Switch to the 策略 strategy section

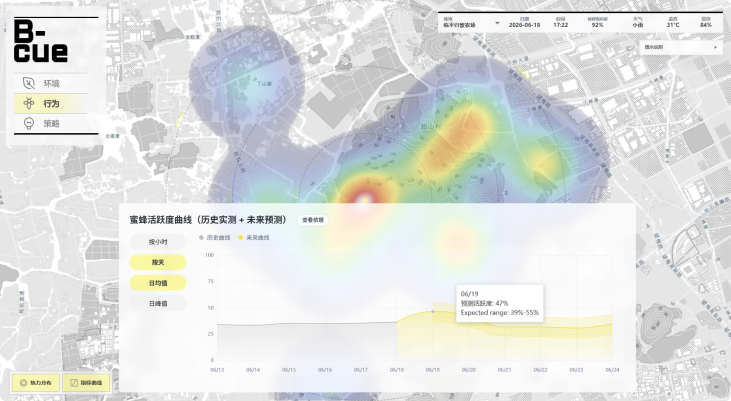51,124
